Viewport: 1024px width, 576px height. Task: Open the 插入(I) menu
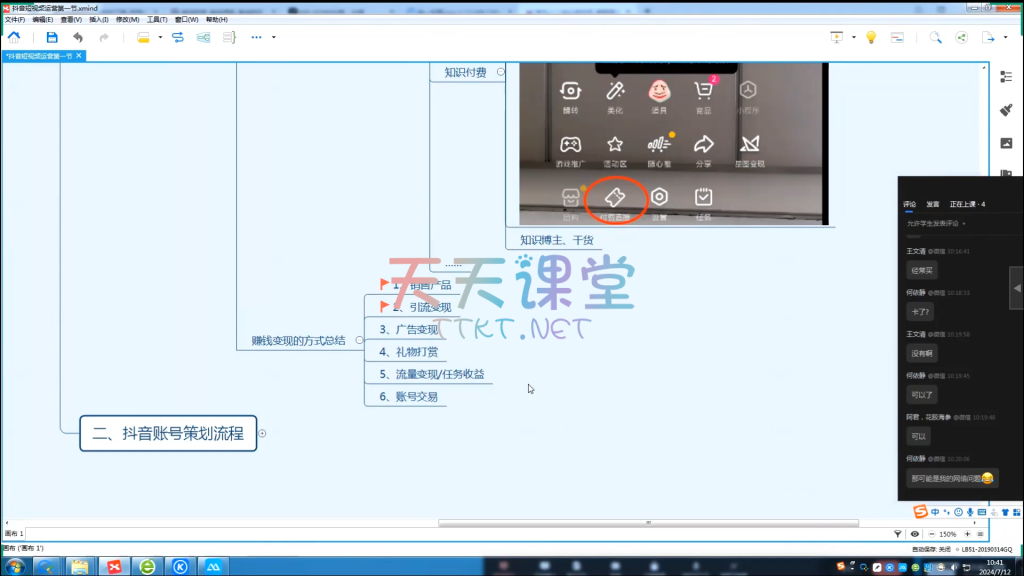click(98, 19)
